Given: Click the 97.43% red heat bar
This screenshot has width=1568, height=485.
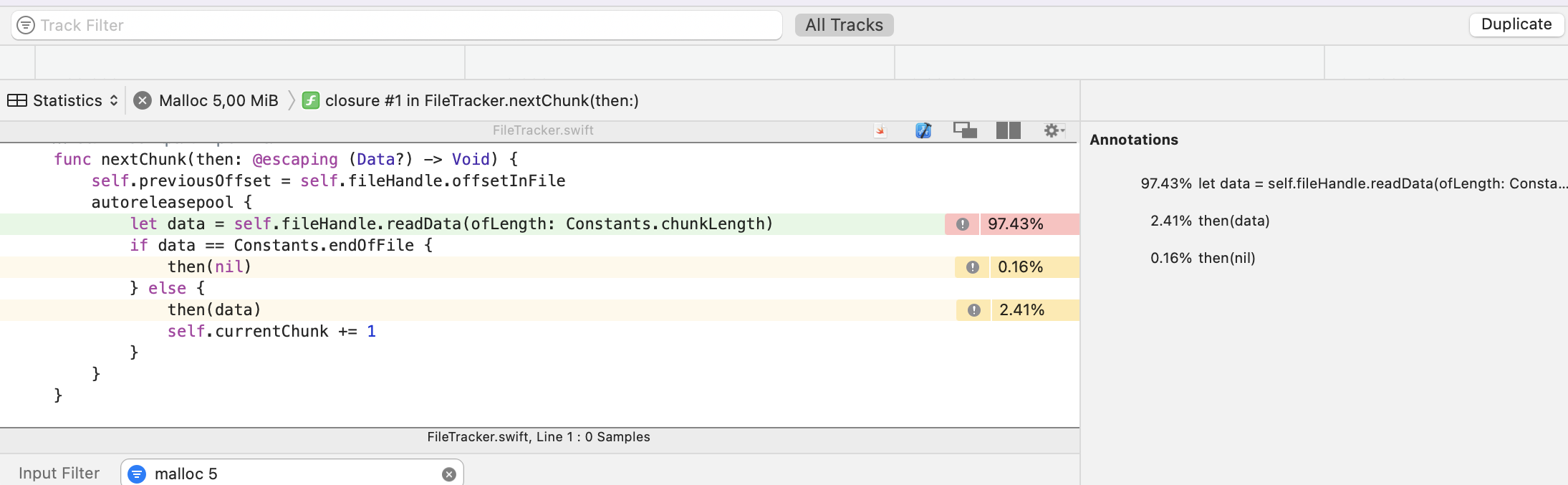Looking at the screenshot, I should (x=1029, y=224).
